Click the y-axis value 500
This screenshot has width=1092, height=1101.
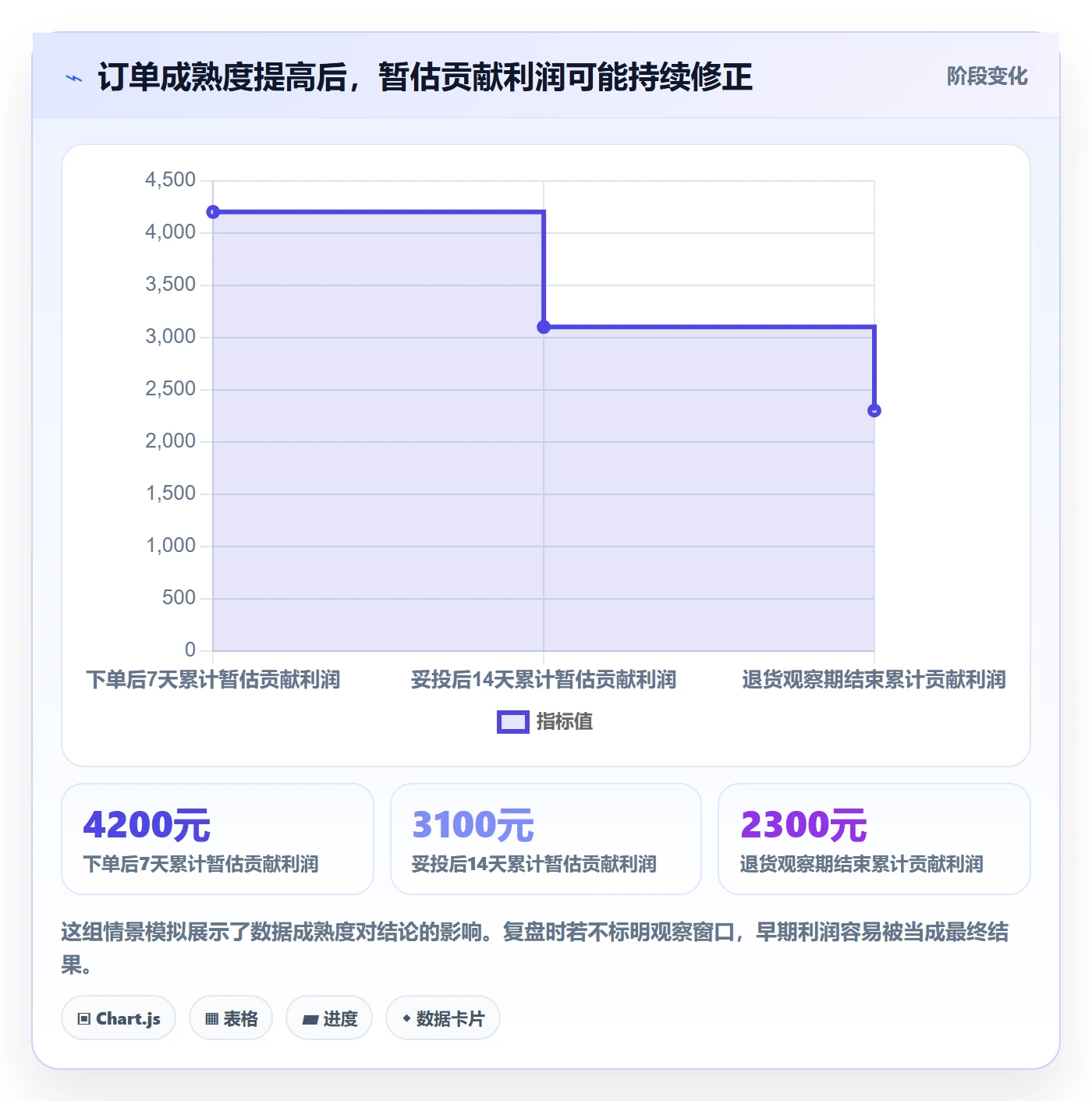(x=179, y=598)
